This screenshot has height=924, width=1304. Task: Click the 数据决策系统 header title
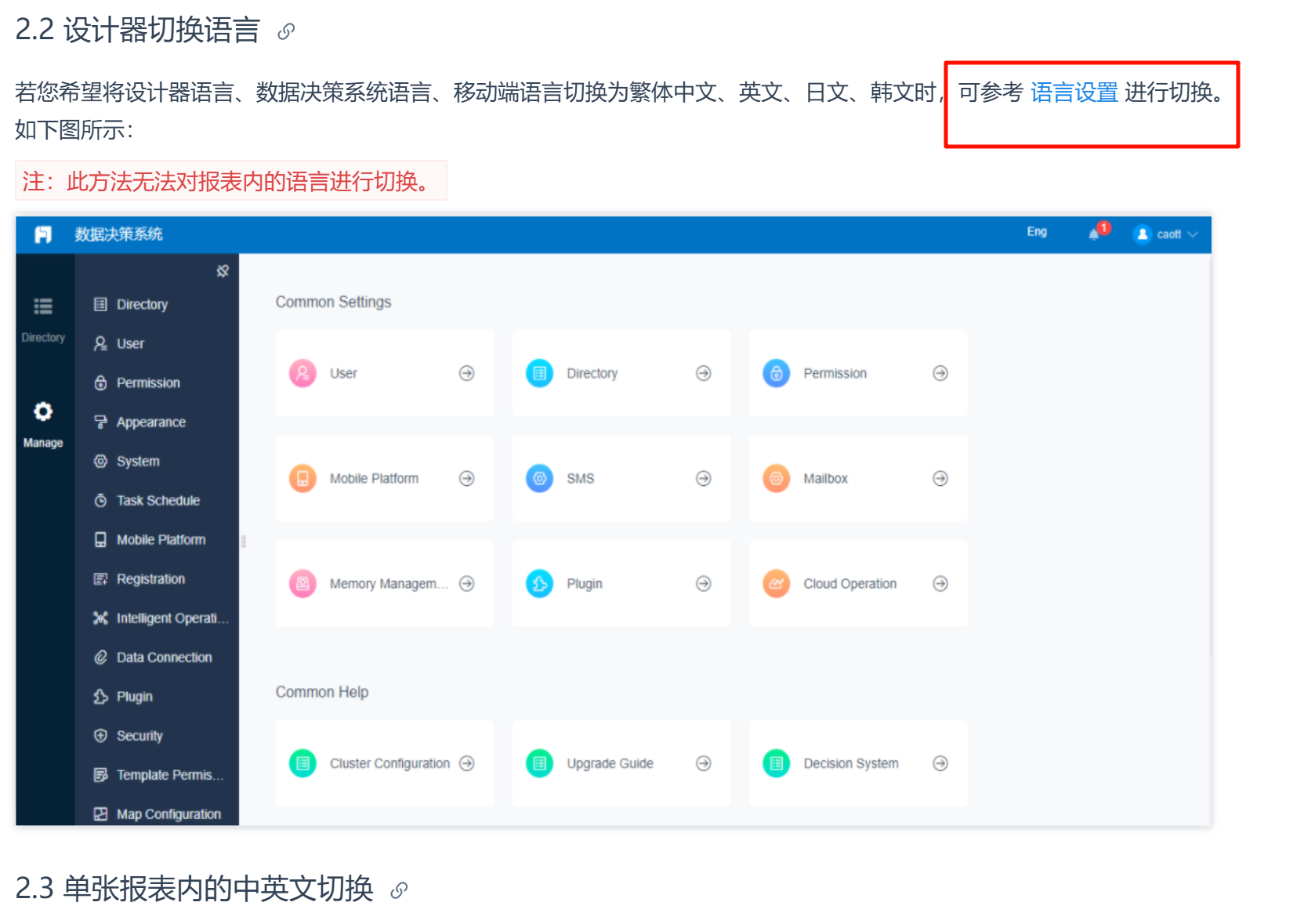click(x=119, y=234)
